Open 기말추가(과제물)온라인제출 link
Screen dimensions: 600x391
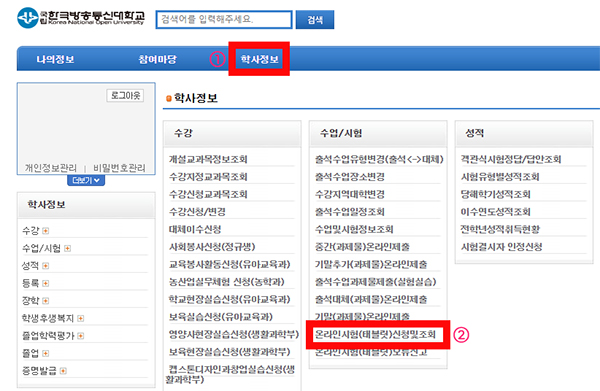coord(371,264)
